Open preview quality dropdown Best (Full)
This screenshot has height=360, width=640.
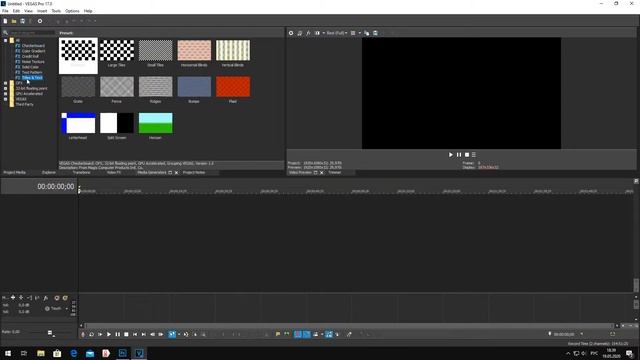pos(337,33)
